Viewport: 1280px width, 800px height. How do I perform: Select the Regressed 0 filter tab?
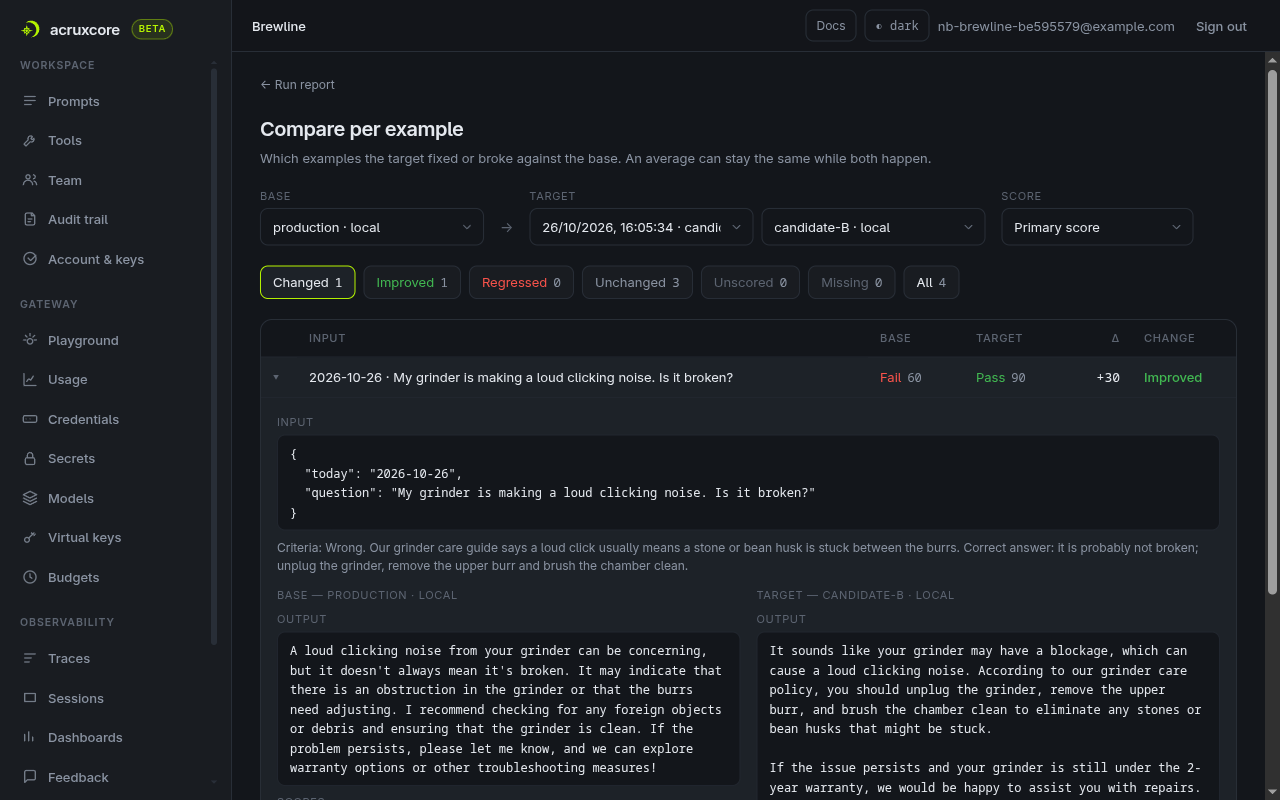coord(521,283)
